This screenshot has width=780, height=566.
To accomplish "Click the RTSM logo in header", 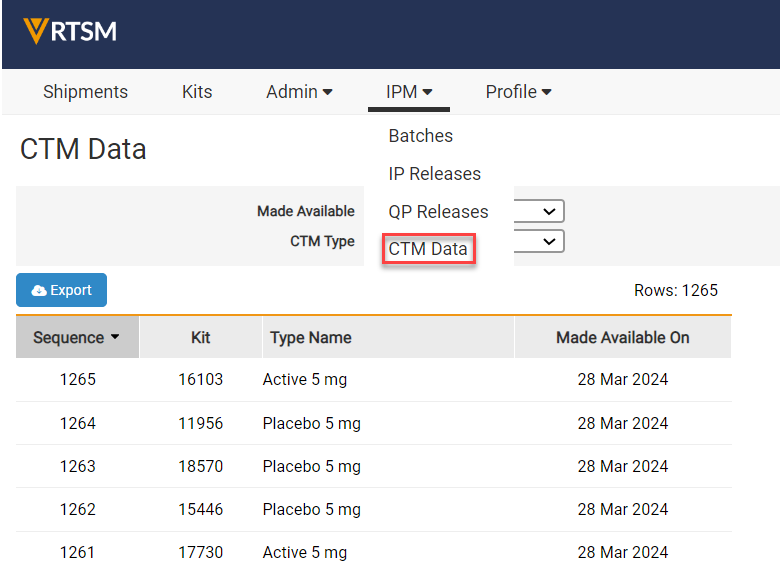I will point(70,32).
